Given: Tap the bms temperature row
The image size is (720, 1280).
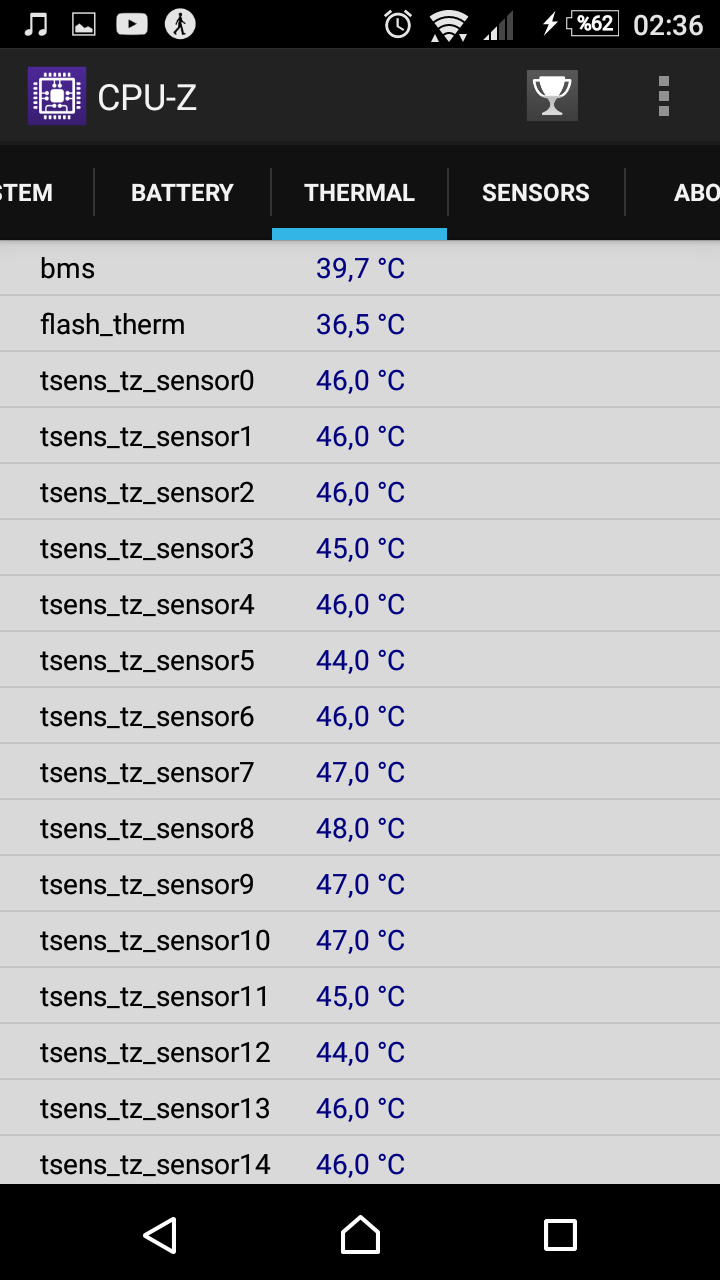Looking at the screenshot, I should (x=360, y=268).
